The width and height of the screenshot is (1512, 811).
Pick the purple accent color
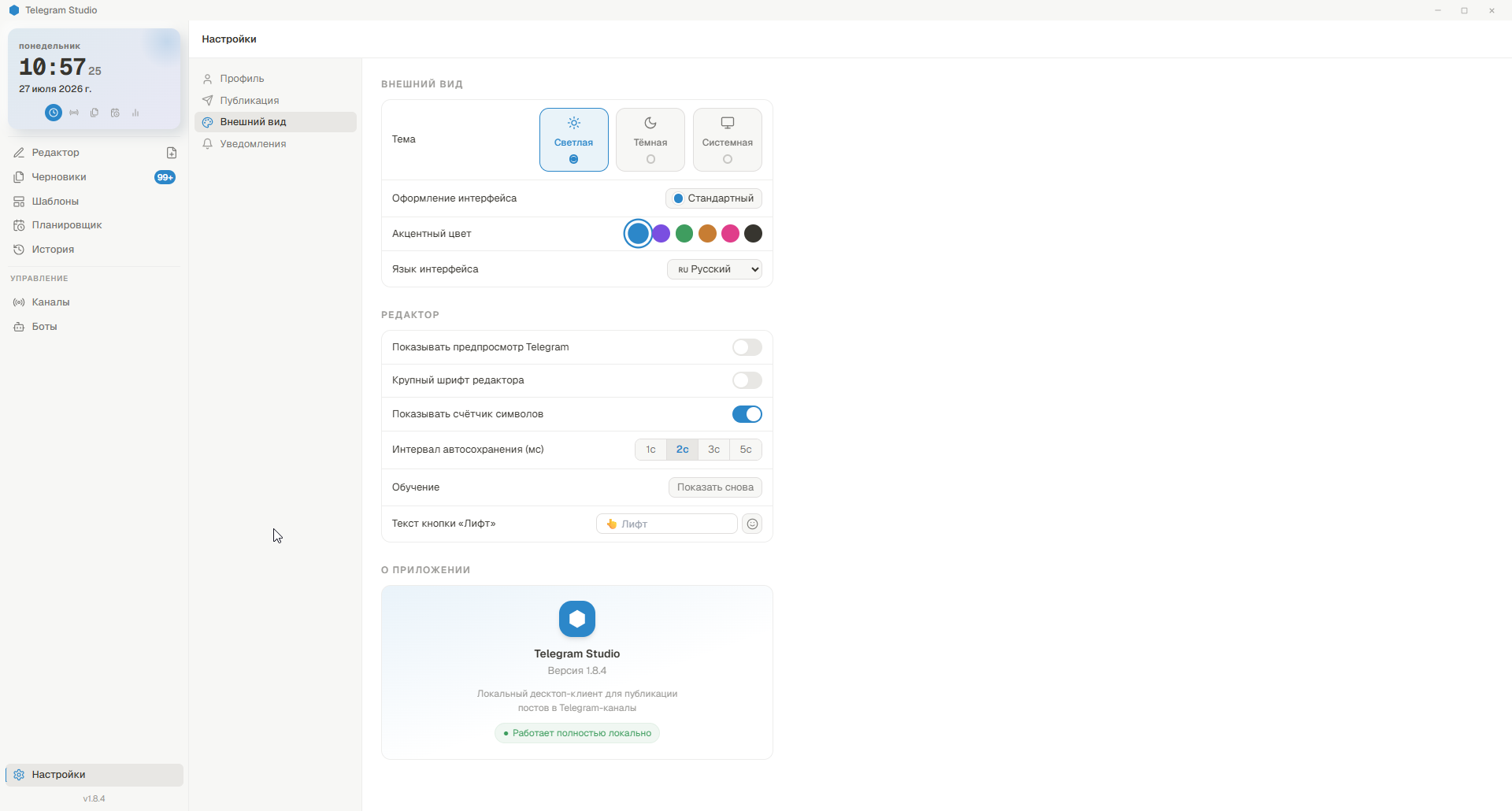click(661, 234)
